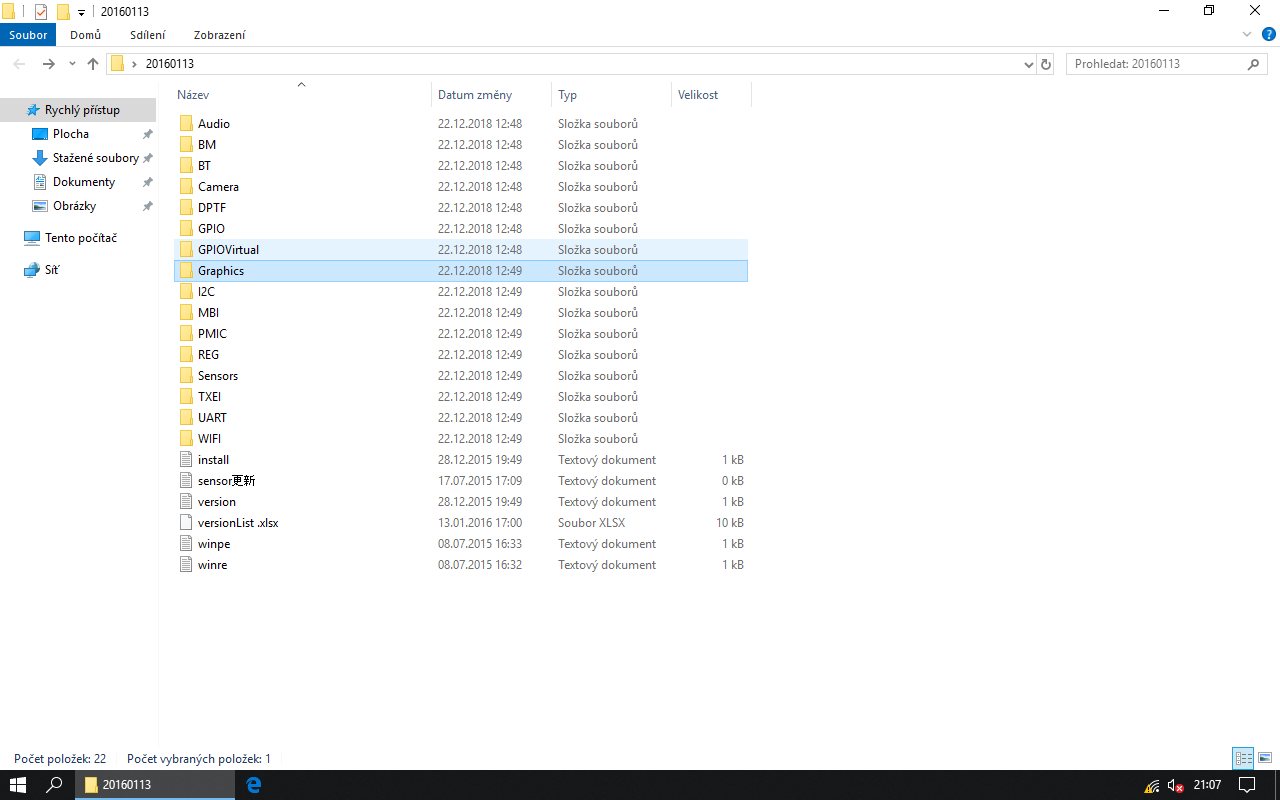
Task: Sort by the Datum změny column
Action: (x=475, y=95)
